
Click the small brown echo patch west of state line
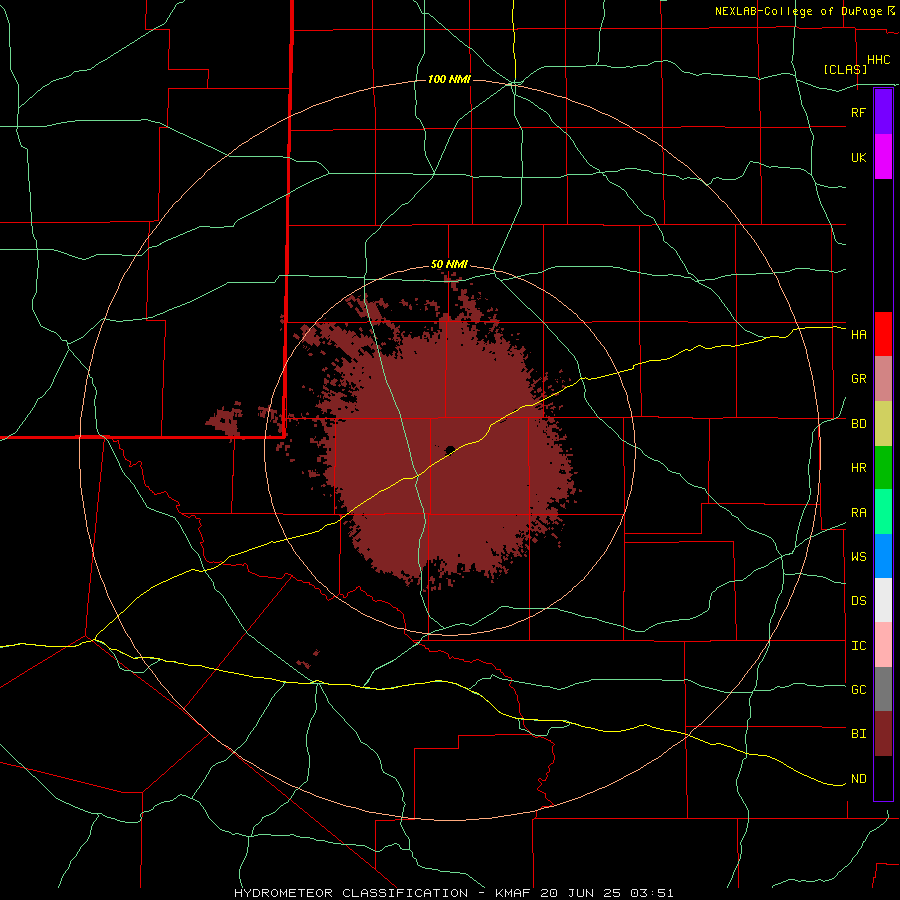pyautogui.click(x=226, y=421)
